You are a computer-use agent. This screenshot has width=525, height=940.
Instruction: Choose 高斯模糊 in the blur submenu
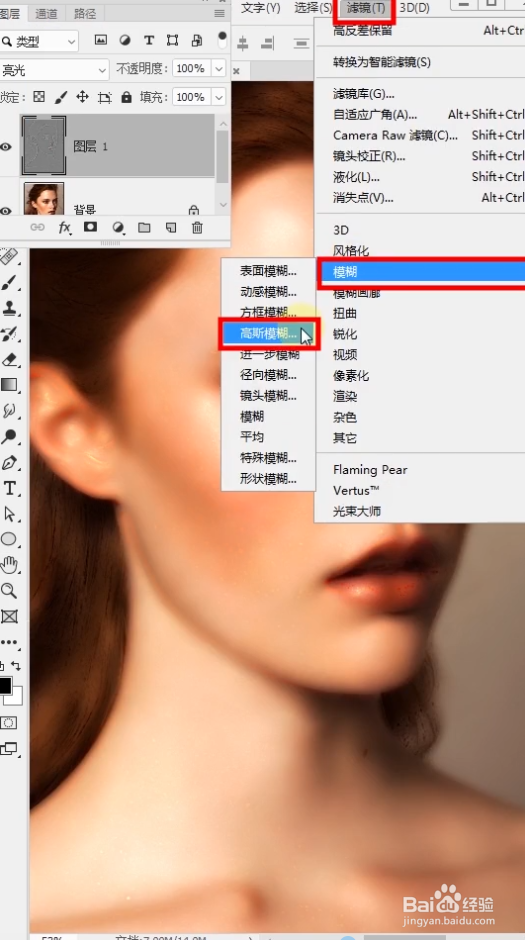[268, 333]
